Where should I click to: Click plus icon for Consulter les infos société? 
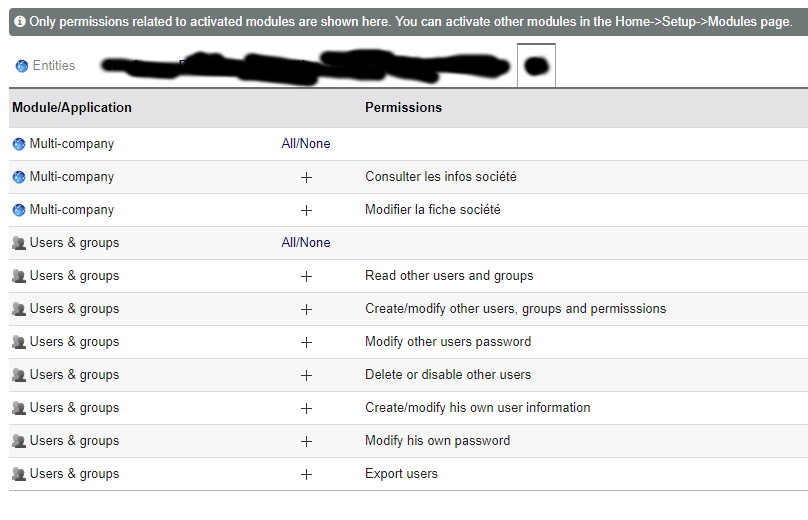pyautogui.click(x=306, y=177)
